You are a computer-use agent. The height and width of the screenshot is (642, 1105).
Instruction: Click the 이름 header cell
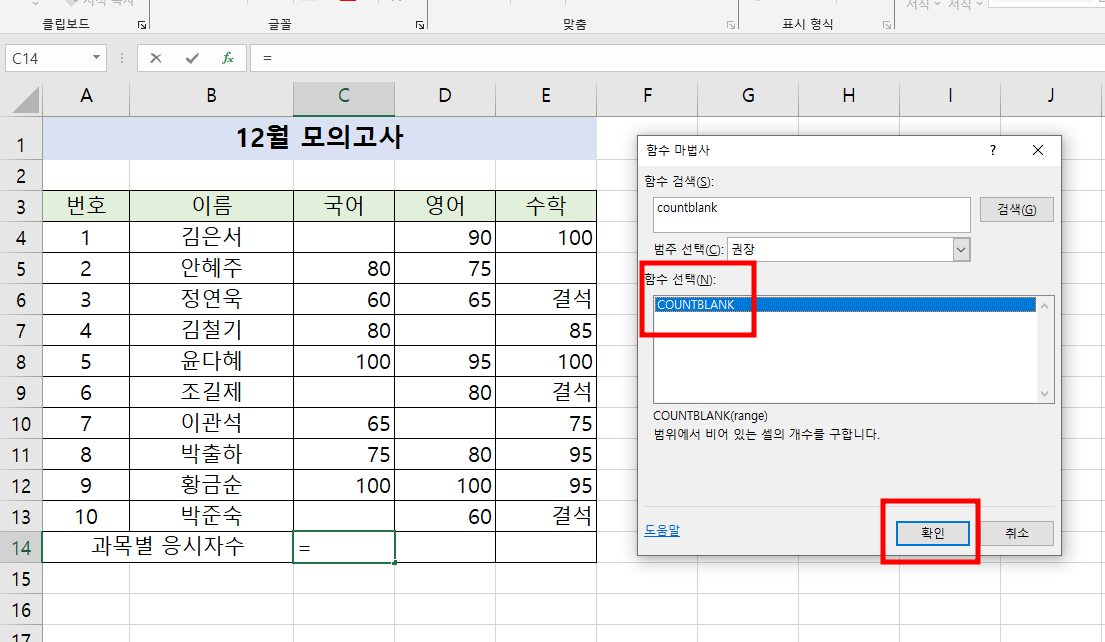[x=211, y=206]
